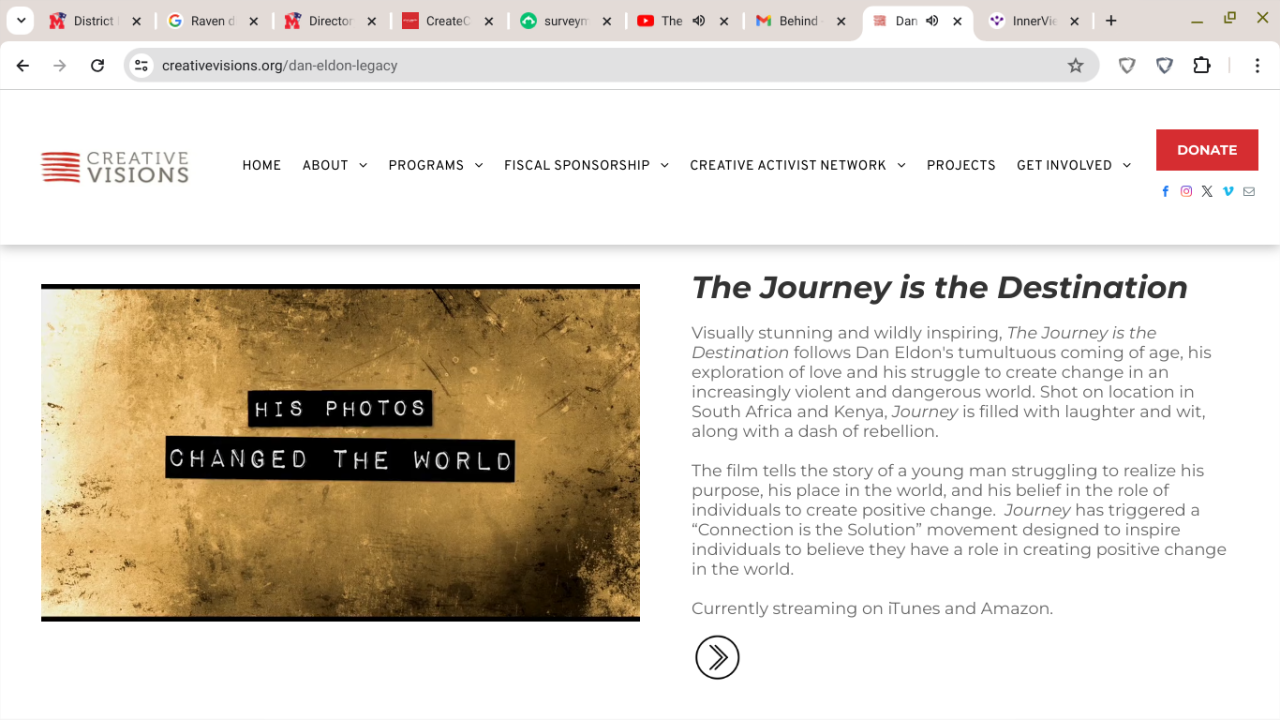Screen dimensions: 1280x720
Task: Go to the HOME page
Action: (262, 165)
